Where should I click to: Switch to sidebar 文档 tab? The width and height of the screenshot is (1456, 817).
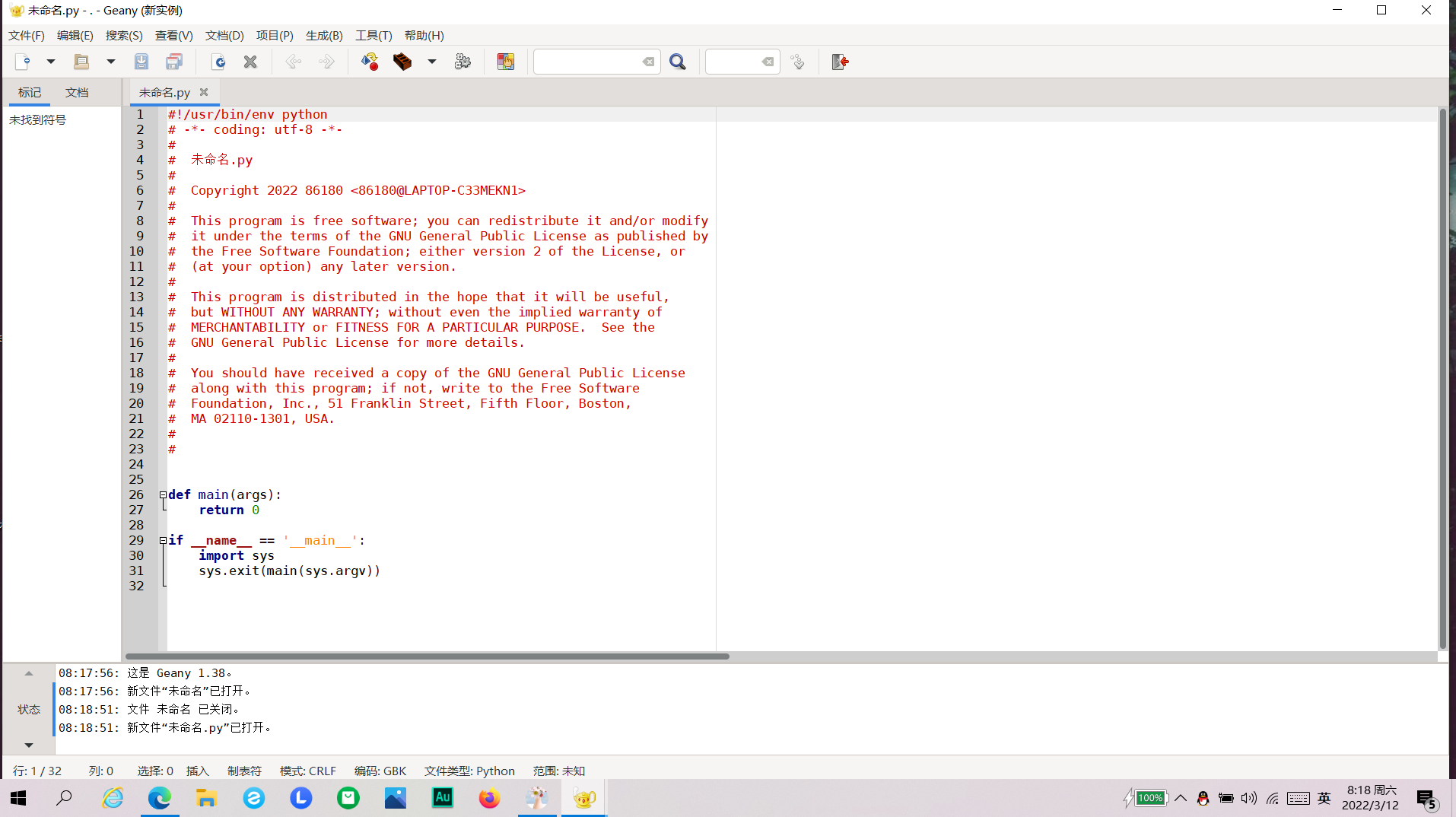(x=77, y=93)
